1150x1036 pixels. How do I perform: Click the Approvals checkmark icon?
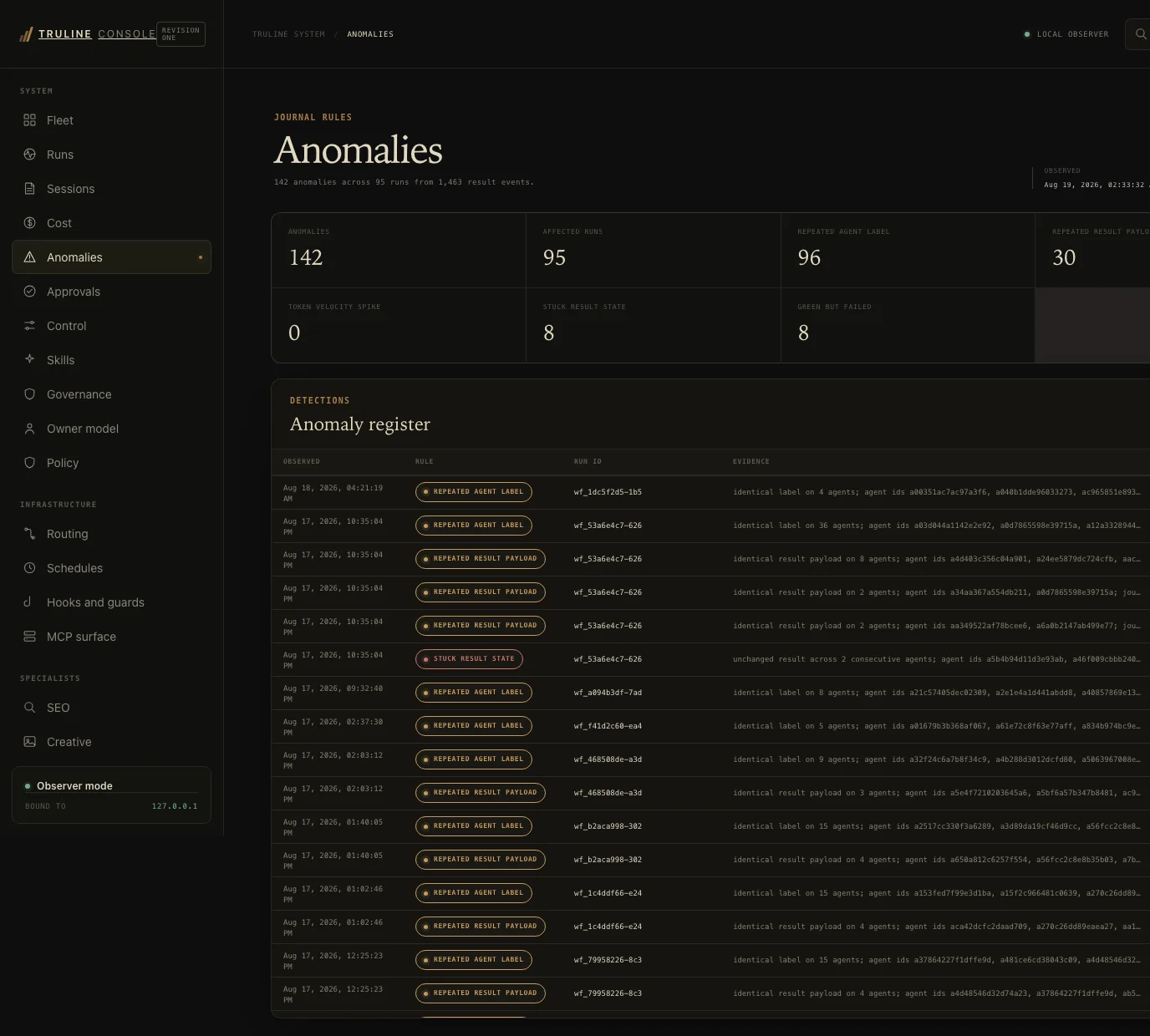(x=30, y=292)
